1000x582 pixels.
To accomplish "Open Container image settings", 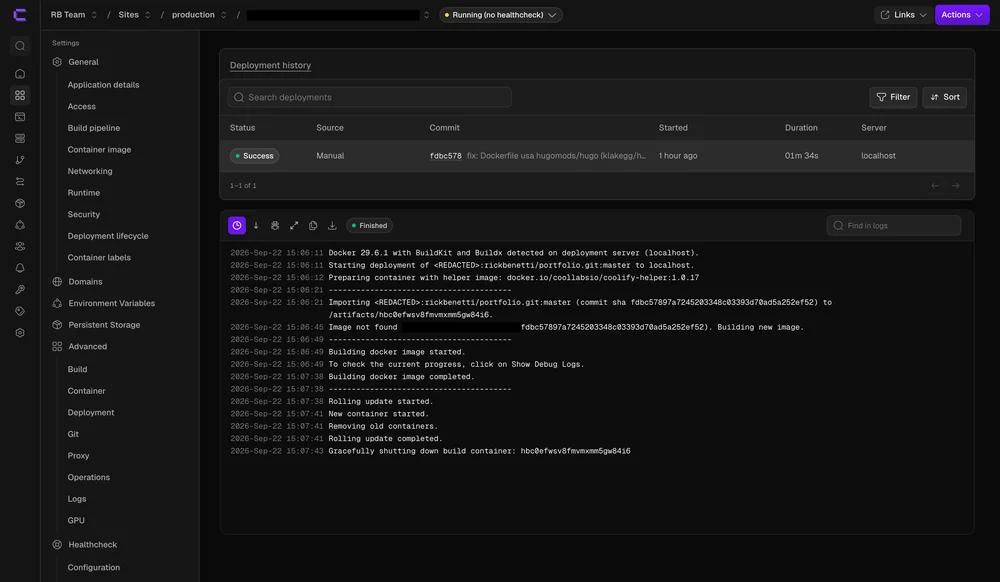I will [99, 150].
